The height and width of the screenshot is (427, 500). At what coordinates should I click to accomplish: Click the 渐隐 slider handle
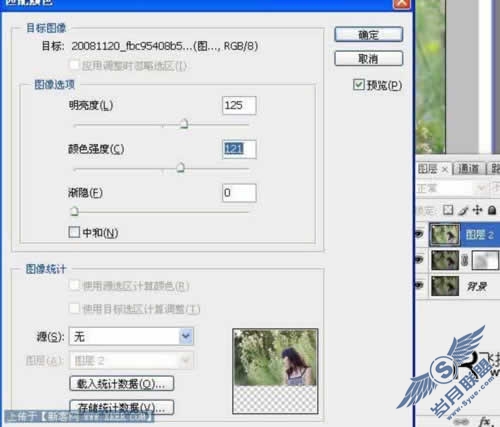[74, 211]
